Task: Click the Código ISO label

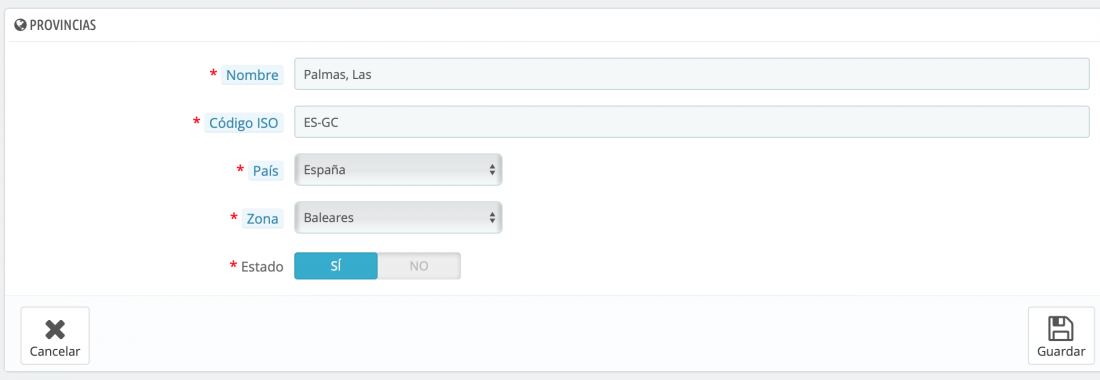Action: 244,123
